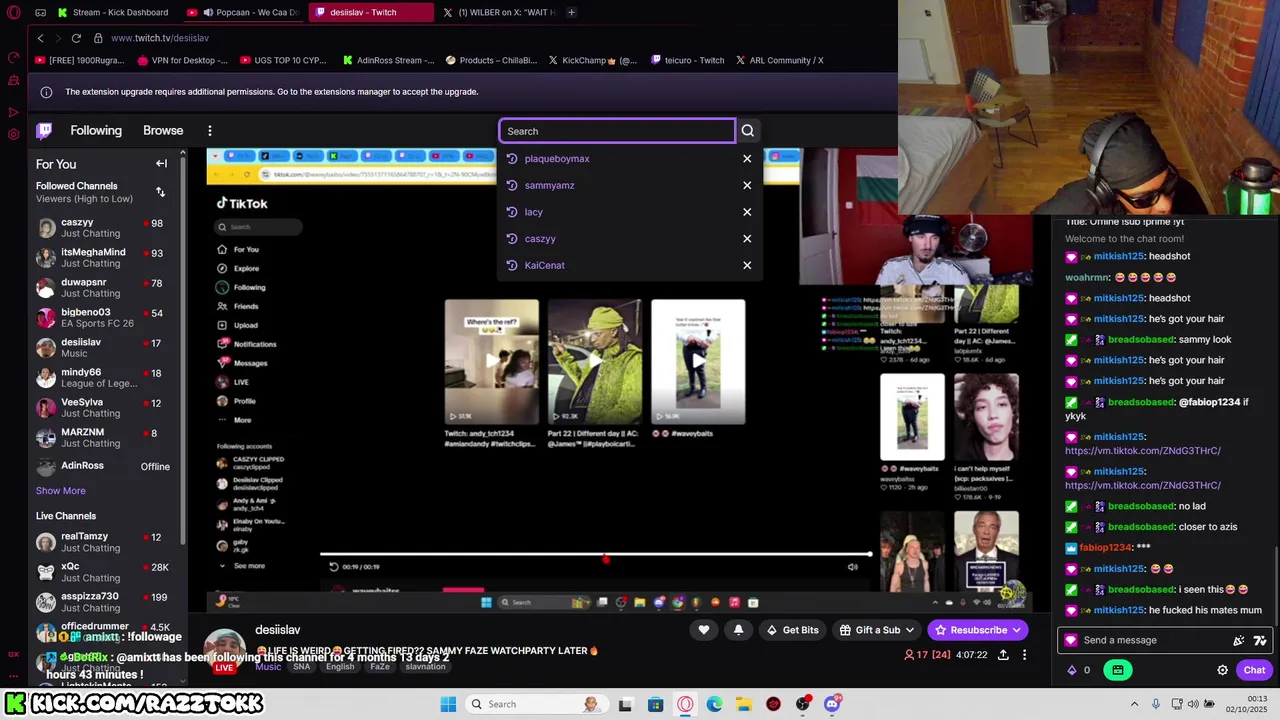This screenshot has height=720, width=1280.
Task: Open the first tiktok link in chat
Action: tap(1143, 451)
